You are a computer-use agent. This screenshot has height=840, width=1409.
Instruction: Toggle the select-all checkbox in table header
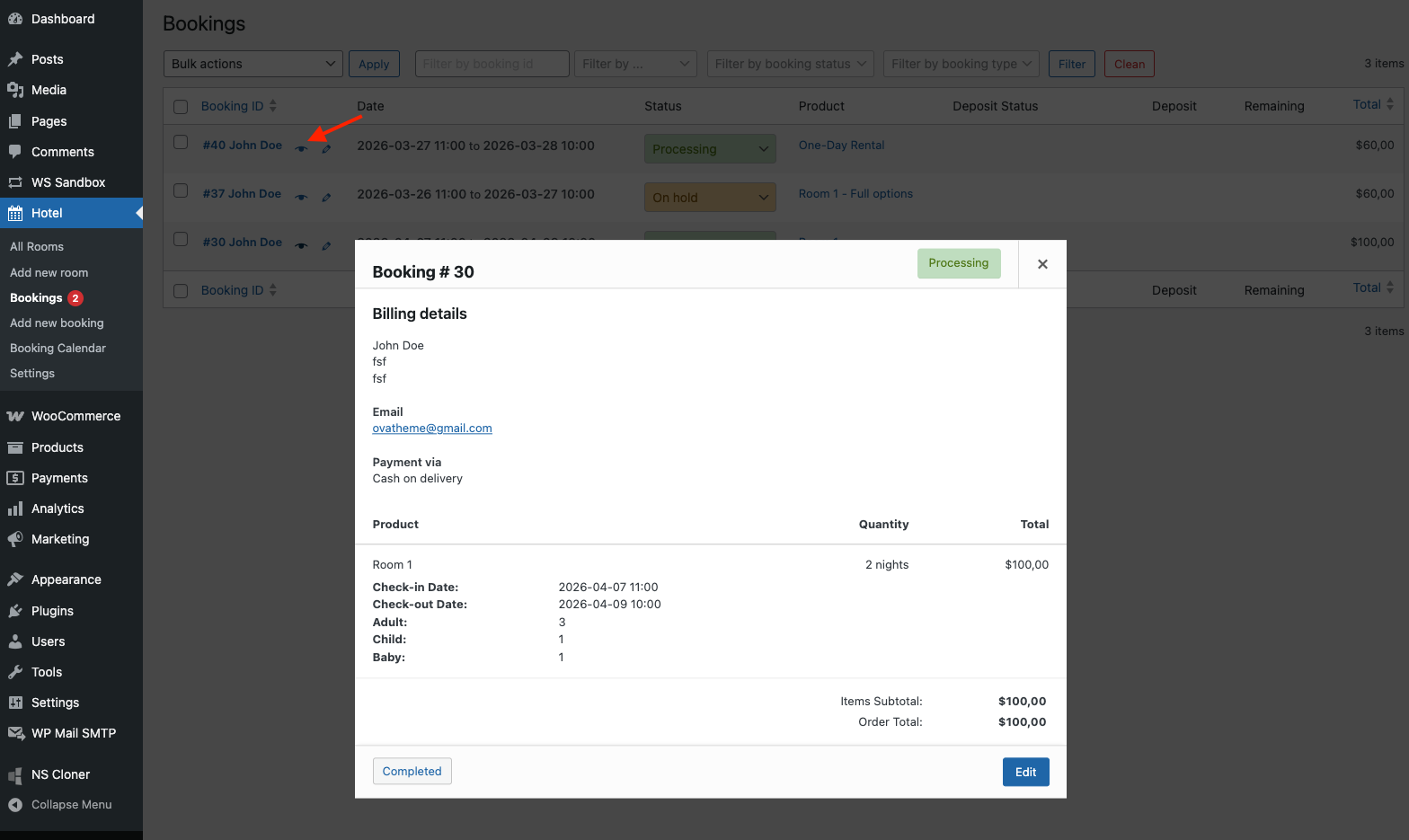click(181, 107)
